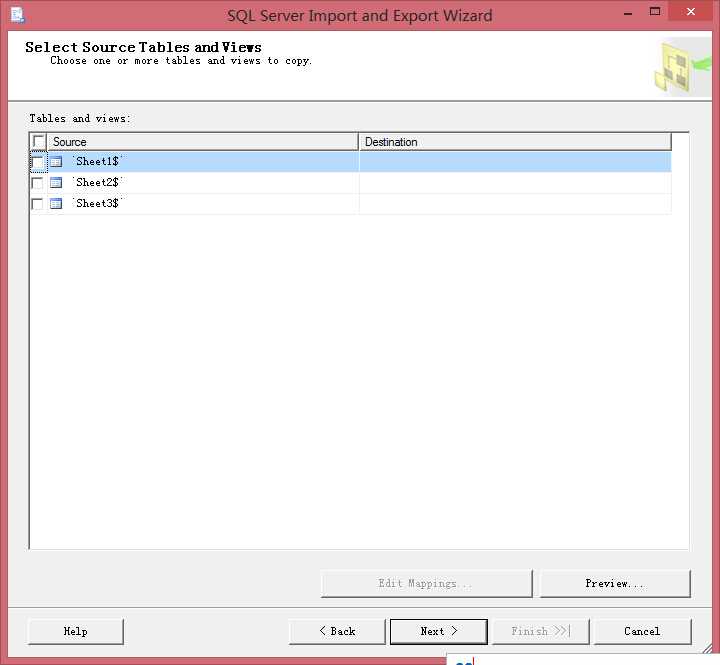Proceed with the Next button
The image size is (720, 665).
tap(439, 631)
